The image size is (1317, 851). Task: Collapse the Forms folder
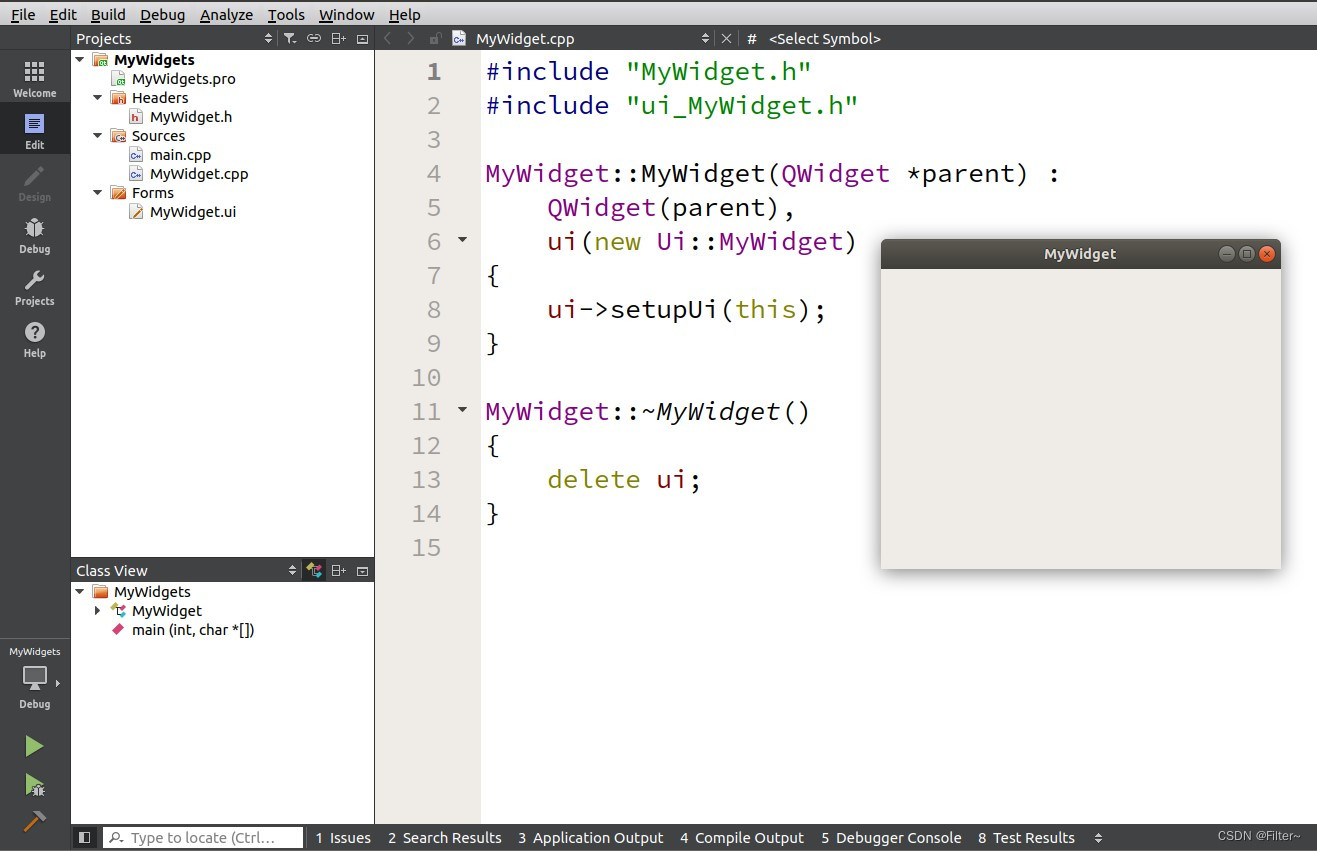coord(98,193)
